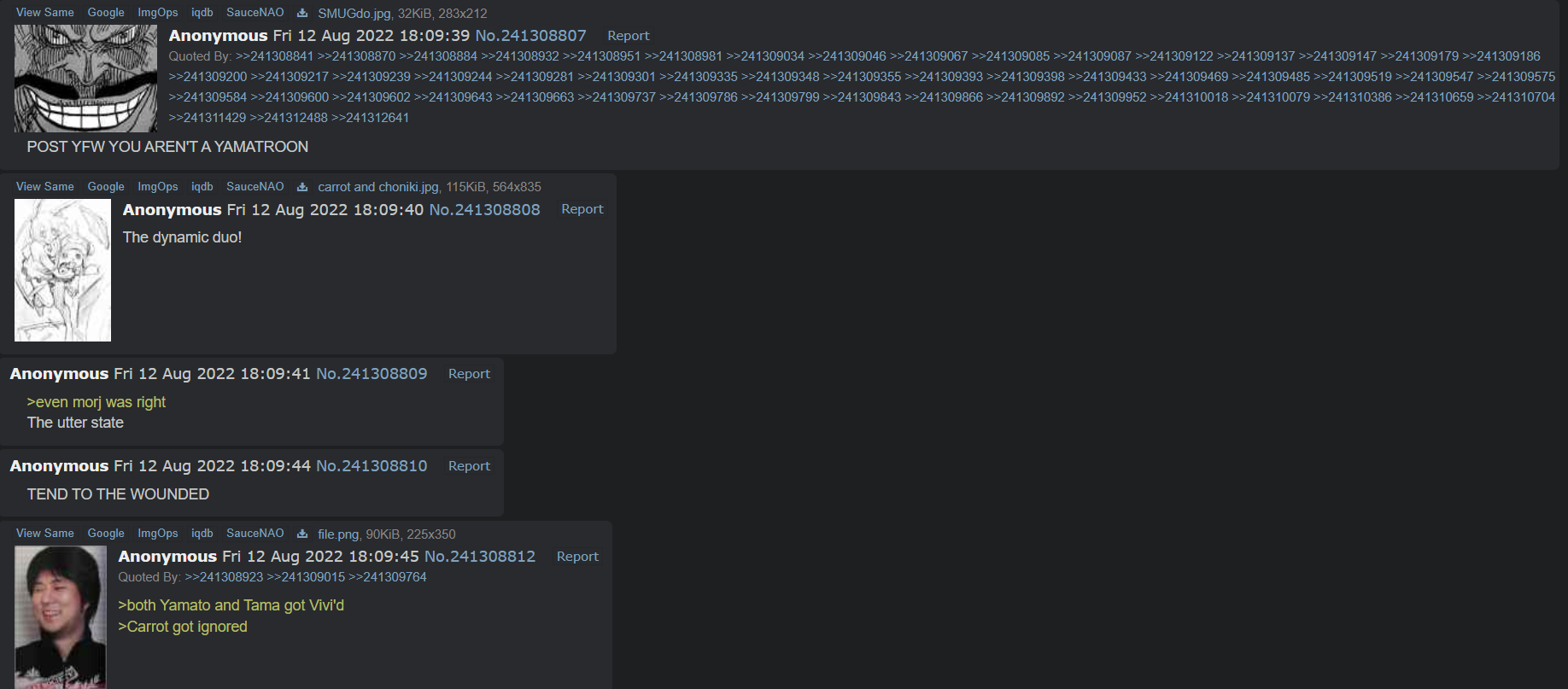1568x689 pixels.
Task: Click the comment "TEND TO THE WOUNDED"
Action: 118,494
